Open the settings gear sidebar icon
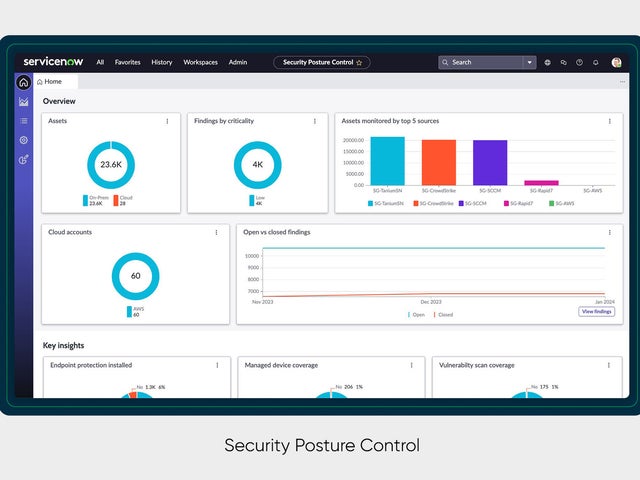This screenshot has width=640, height=480. tap(24, 140)
